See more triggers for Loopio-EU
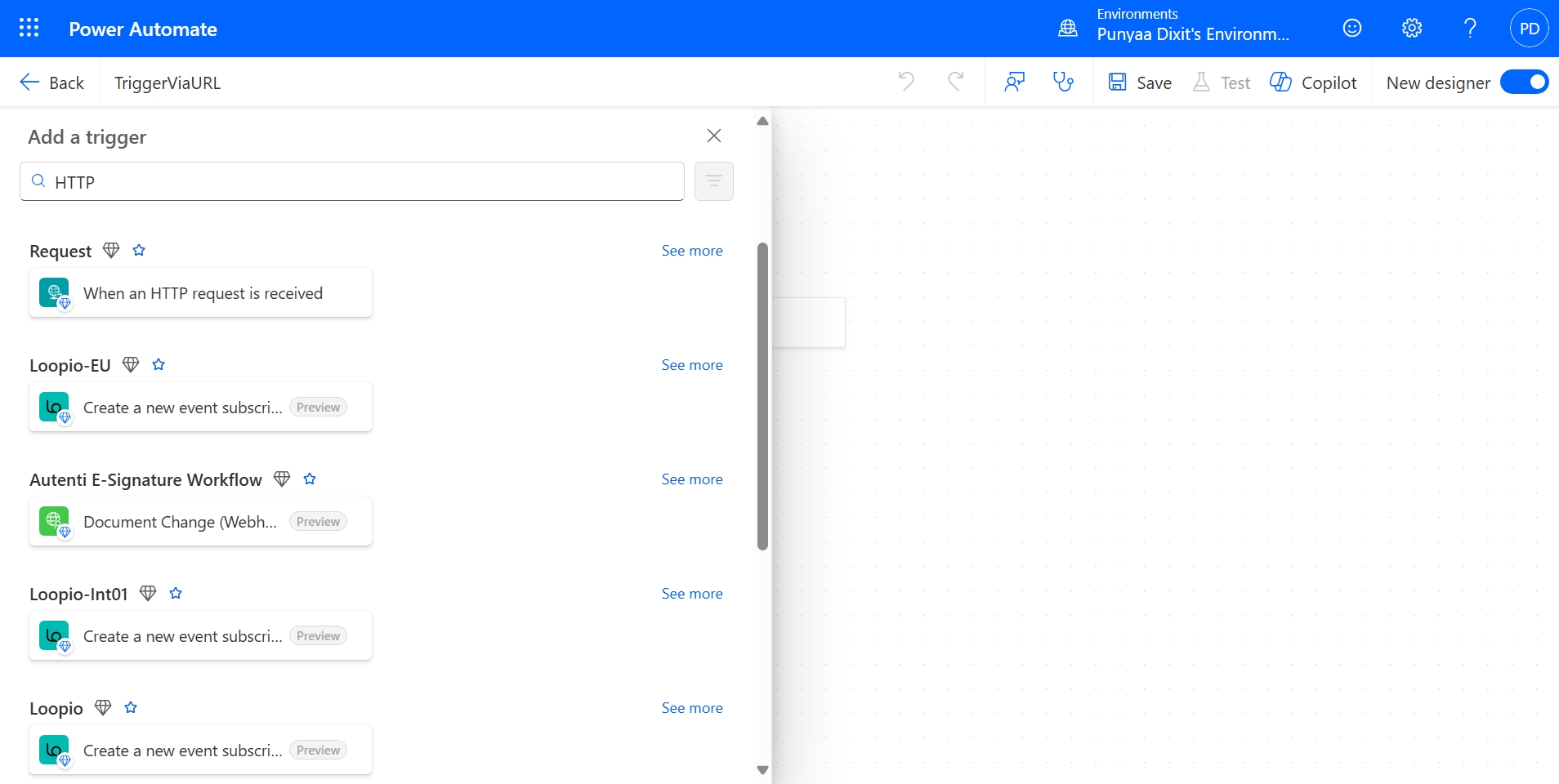 tap(692, 365)
